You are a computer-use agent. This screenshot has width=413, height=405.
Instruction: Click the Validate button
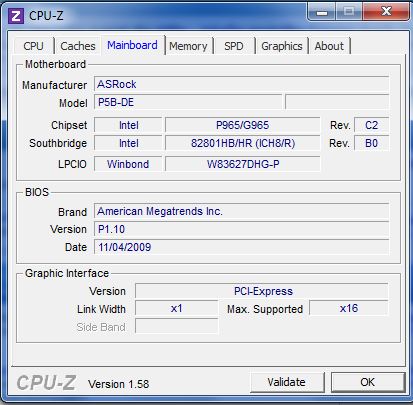(x=287, y=382)
